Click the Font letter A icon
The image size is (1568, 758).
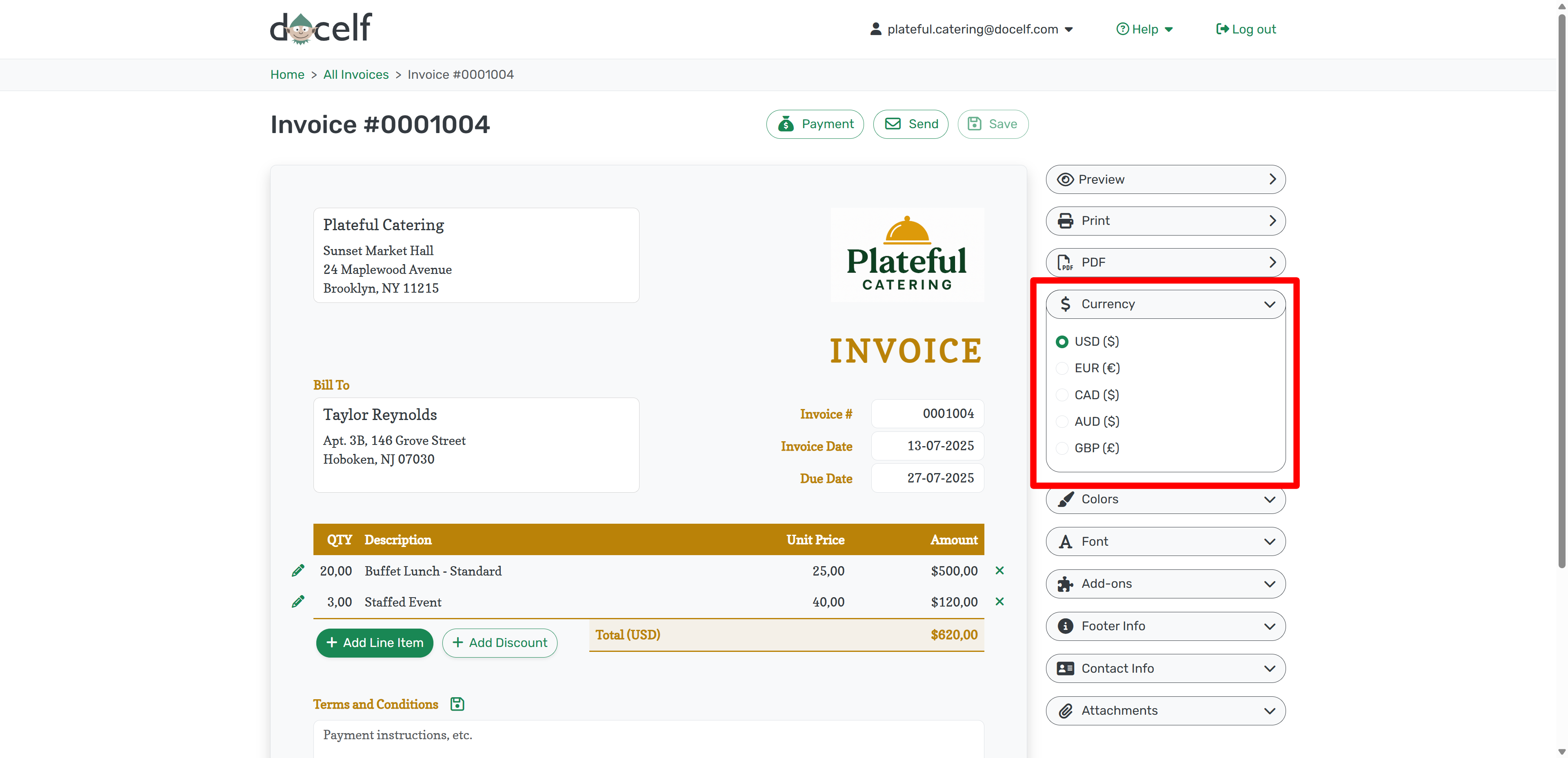[x=1065, y=542]
